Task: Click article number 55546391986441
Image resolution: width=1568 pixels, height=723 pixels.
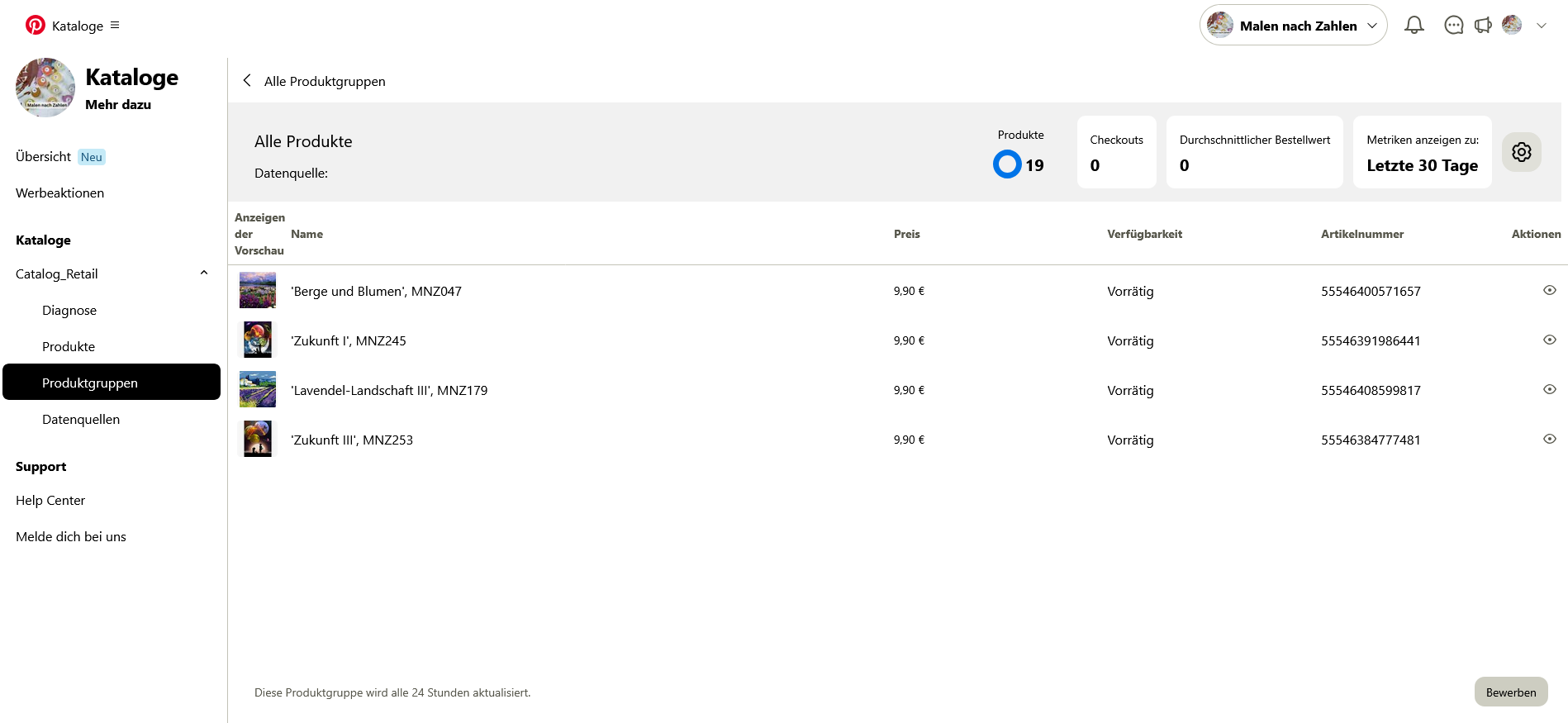Action: [x=1371, y=341]
